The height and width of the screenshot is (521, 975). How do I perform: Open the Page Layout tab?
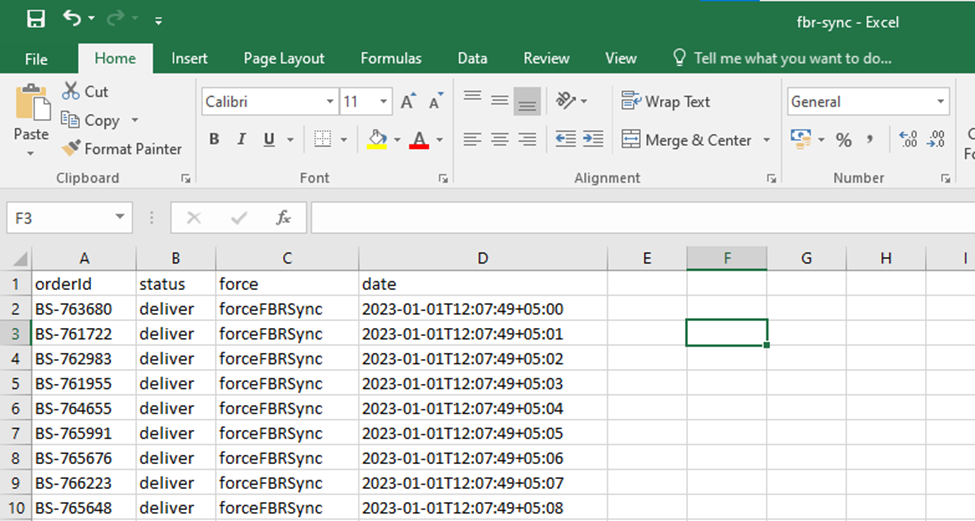tap(284, 59)
